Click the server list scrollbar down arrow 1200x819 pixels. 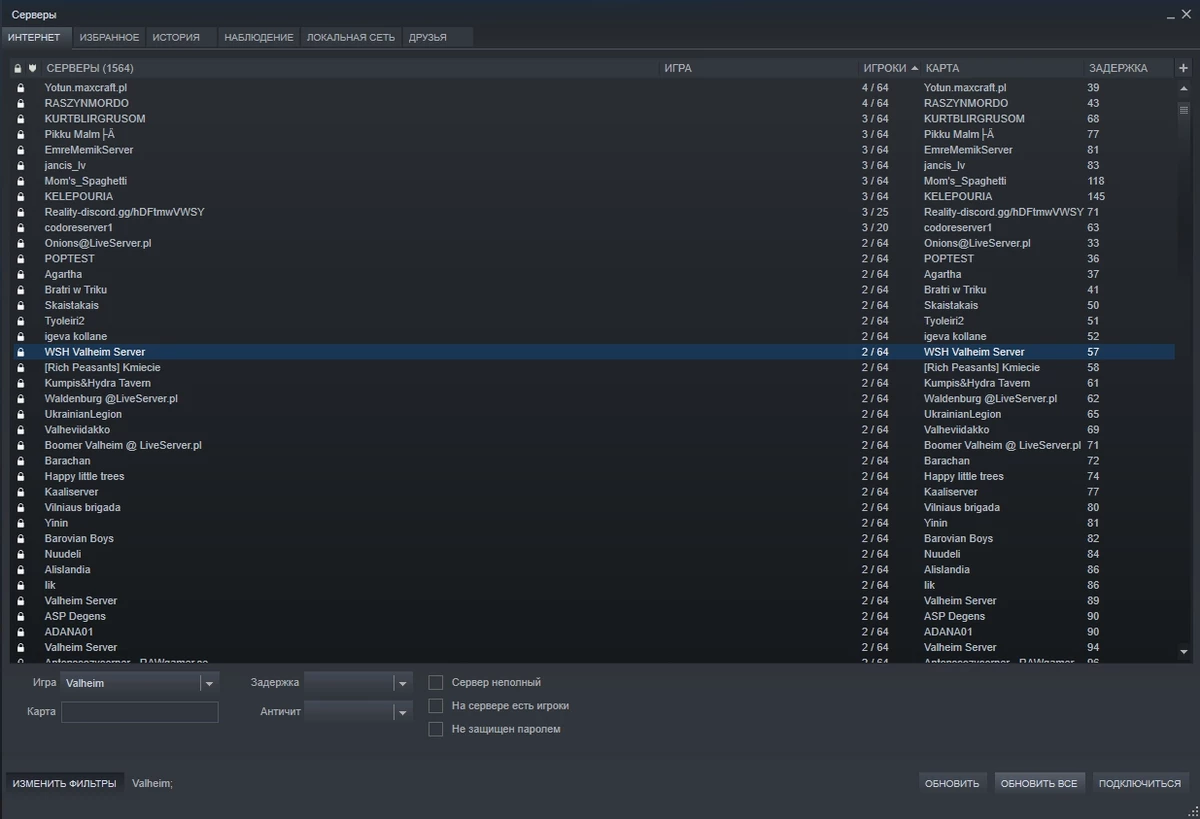coord(1184,651)
